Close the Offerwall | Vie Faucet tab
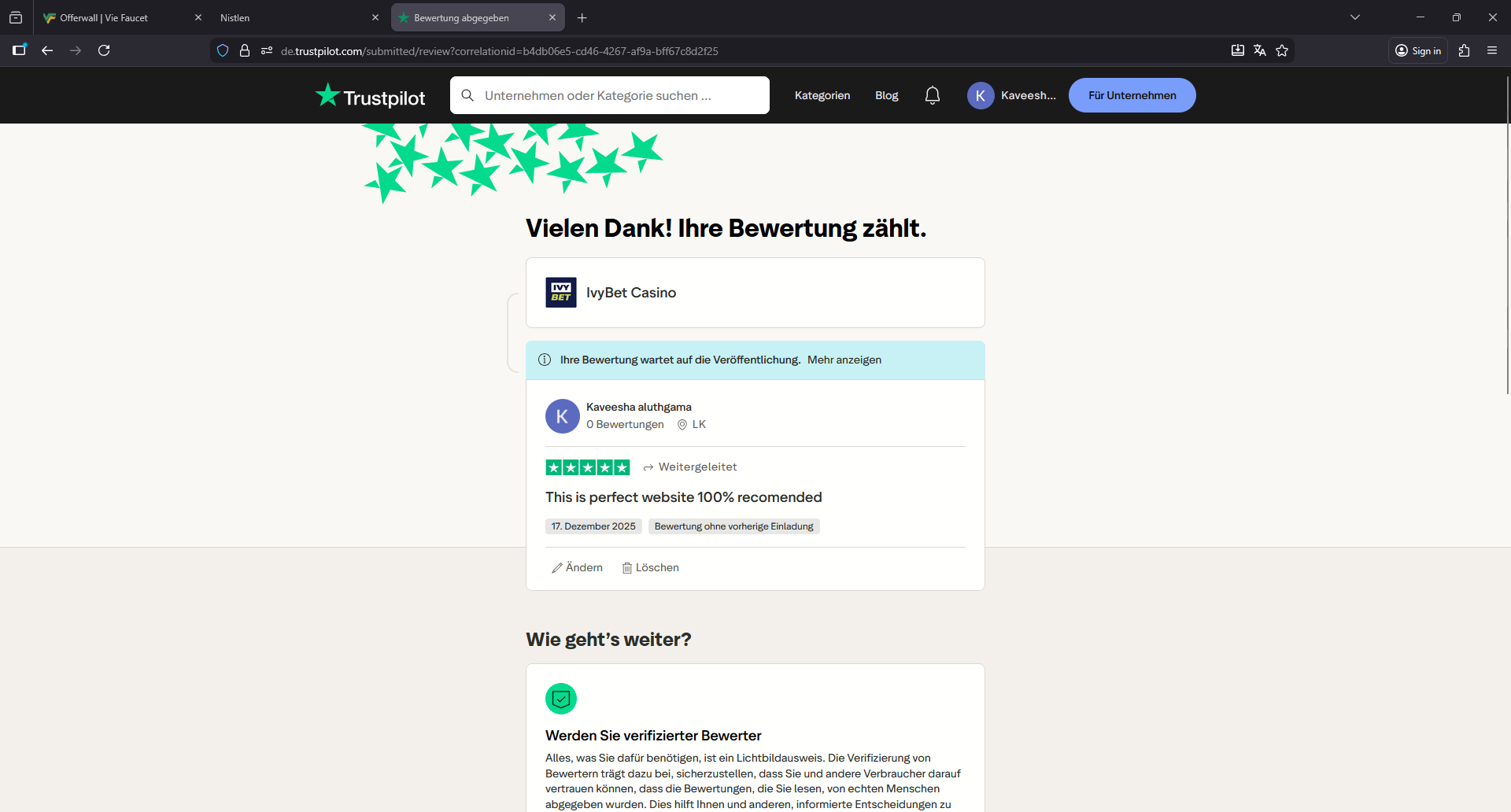Image resolution: width=1511 pixels, height=812 pixels. pyautogui.click(x=198, y=17)
